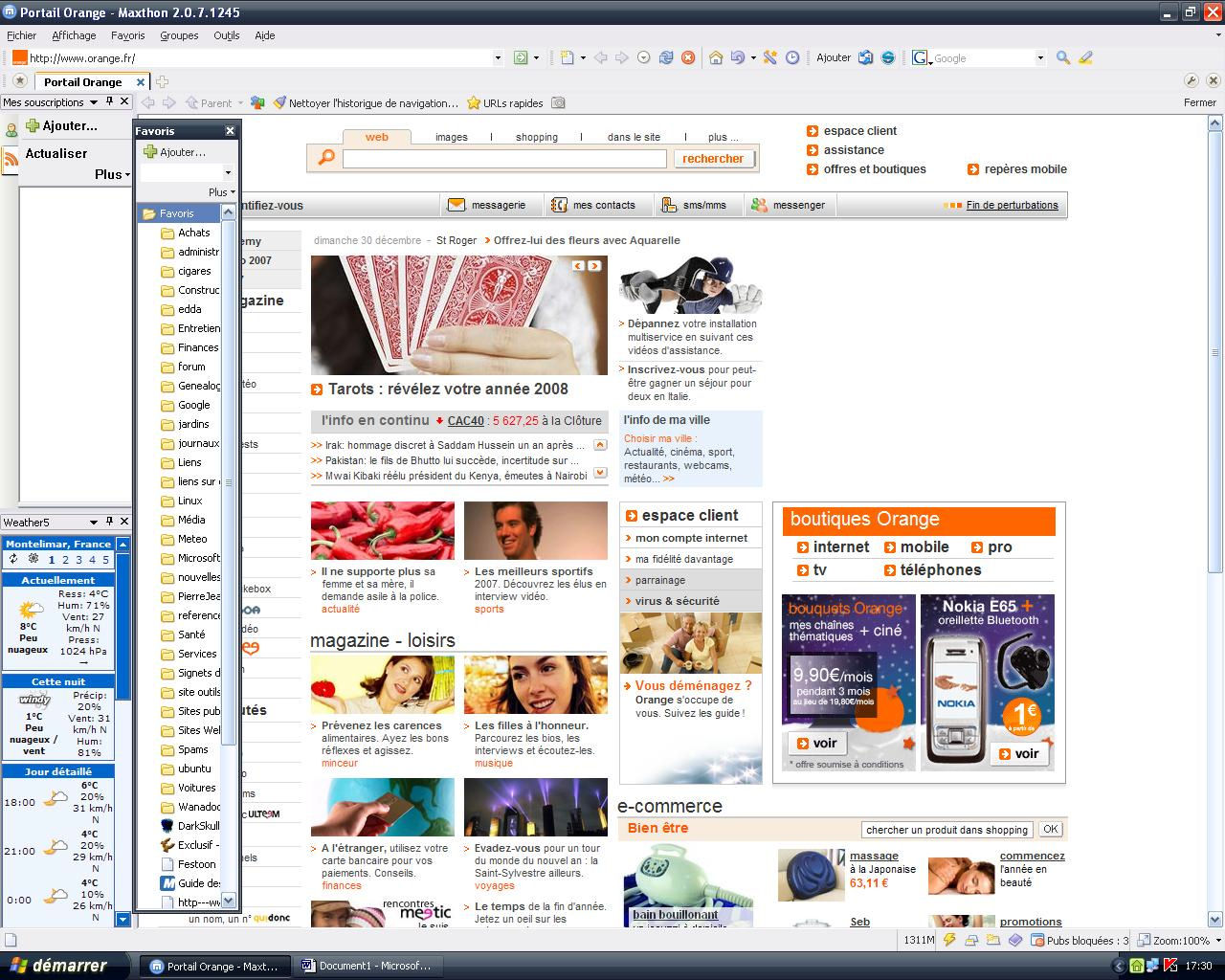Open the Groupes menu

[179, 35]
